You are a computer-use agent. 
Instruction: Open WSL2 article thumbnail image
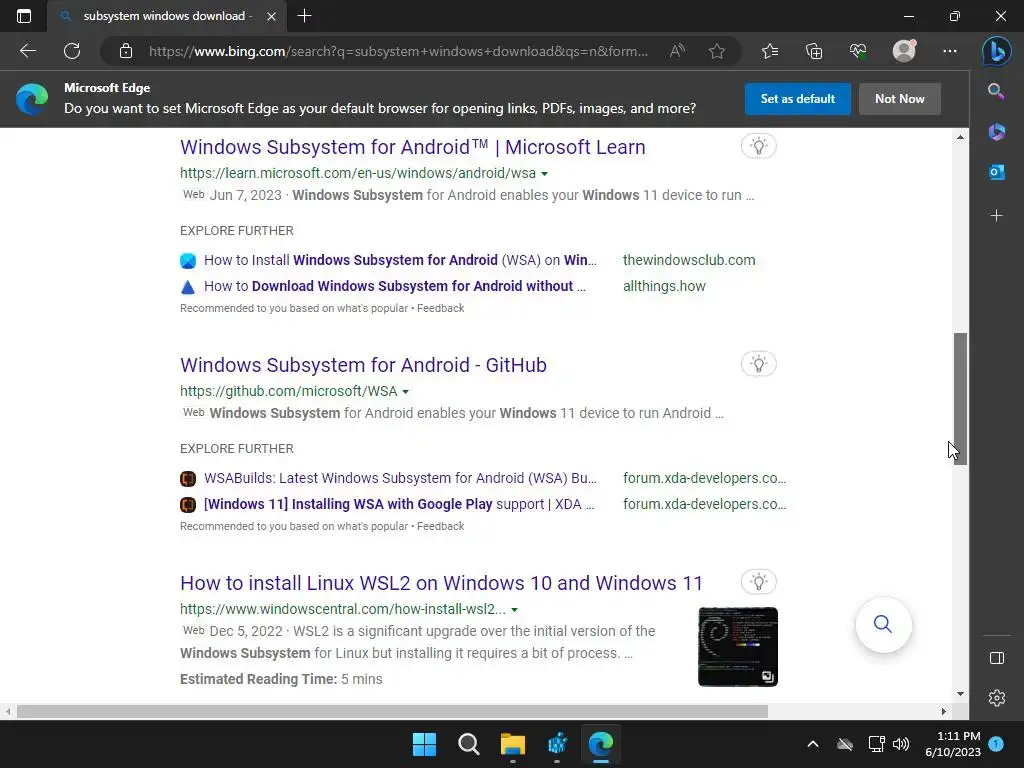(x=738, y=647)
